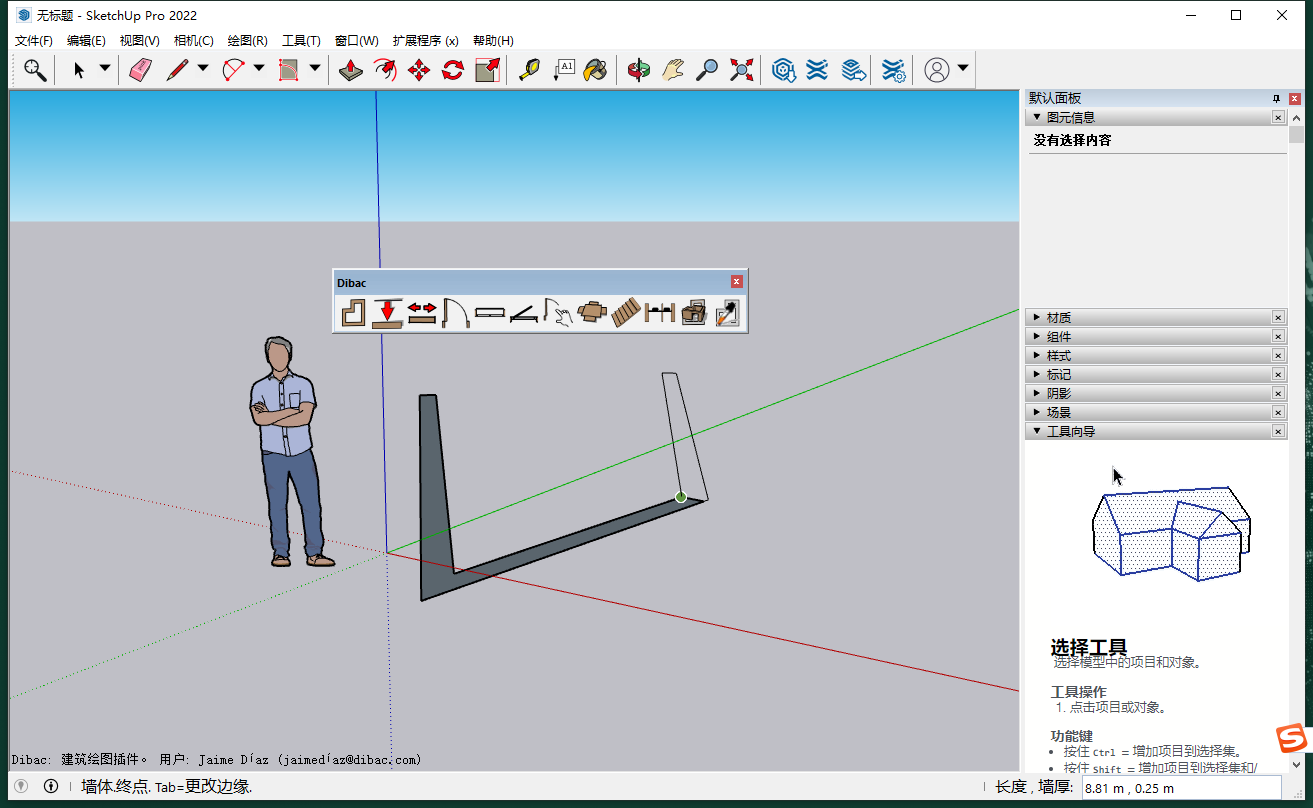Choose the Text label tool
Image resolution: width=1313 pixels, height=808 pixels.
tap(563, 69)
